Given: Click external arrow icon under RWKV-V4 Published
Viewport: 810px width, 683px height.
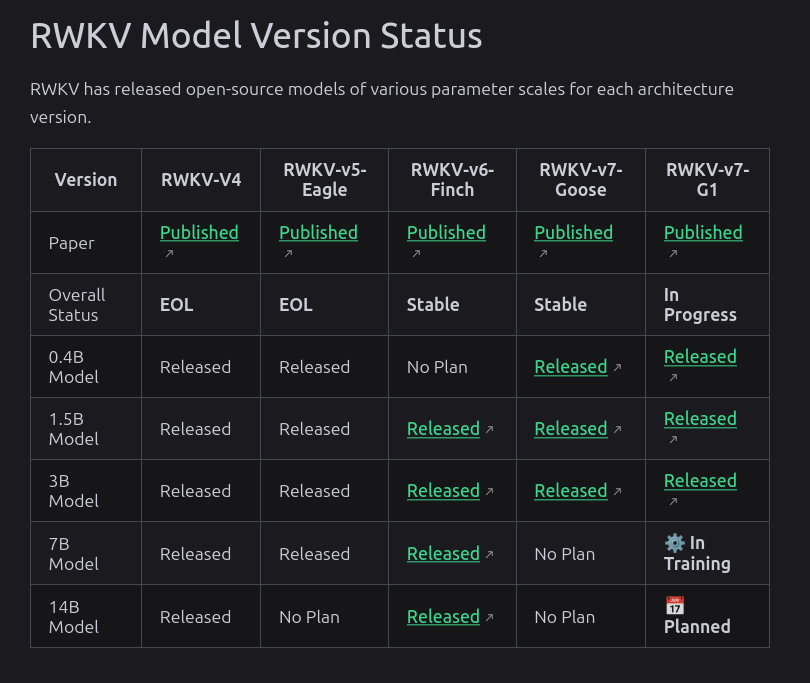Looking at the screenshot, I should tap(169, 254).
